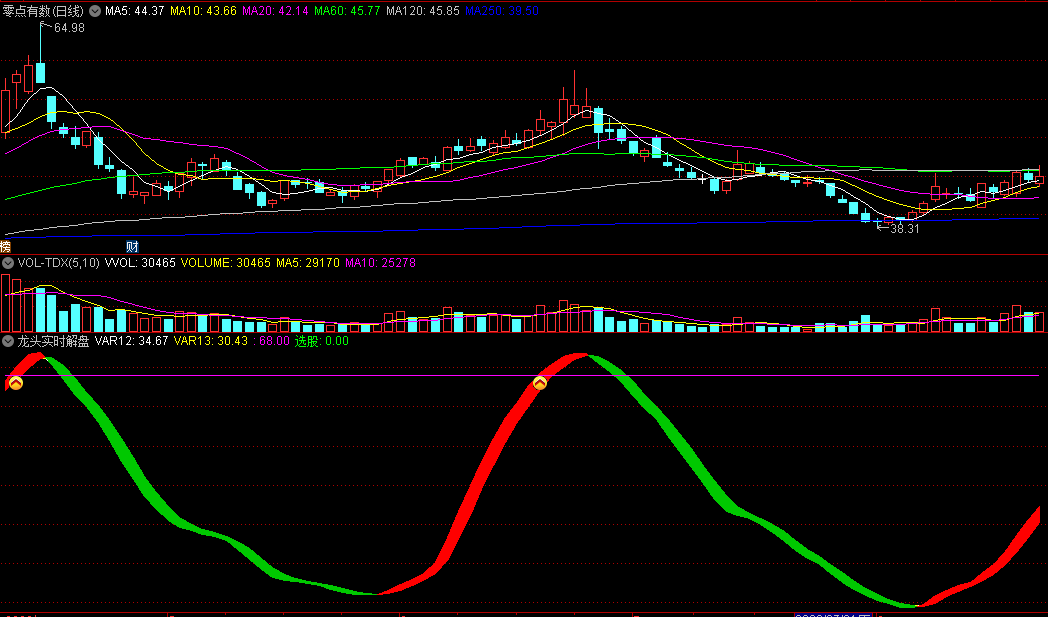This screenshot has height=617, width=1048.
Task: Click the volume MA10: 25278 label
Action: click(380, 263)
